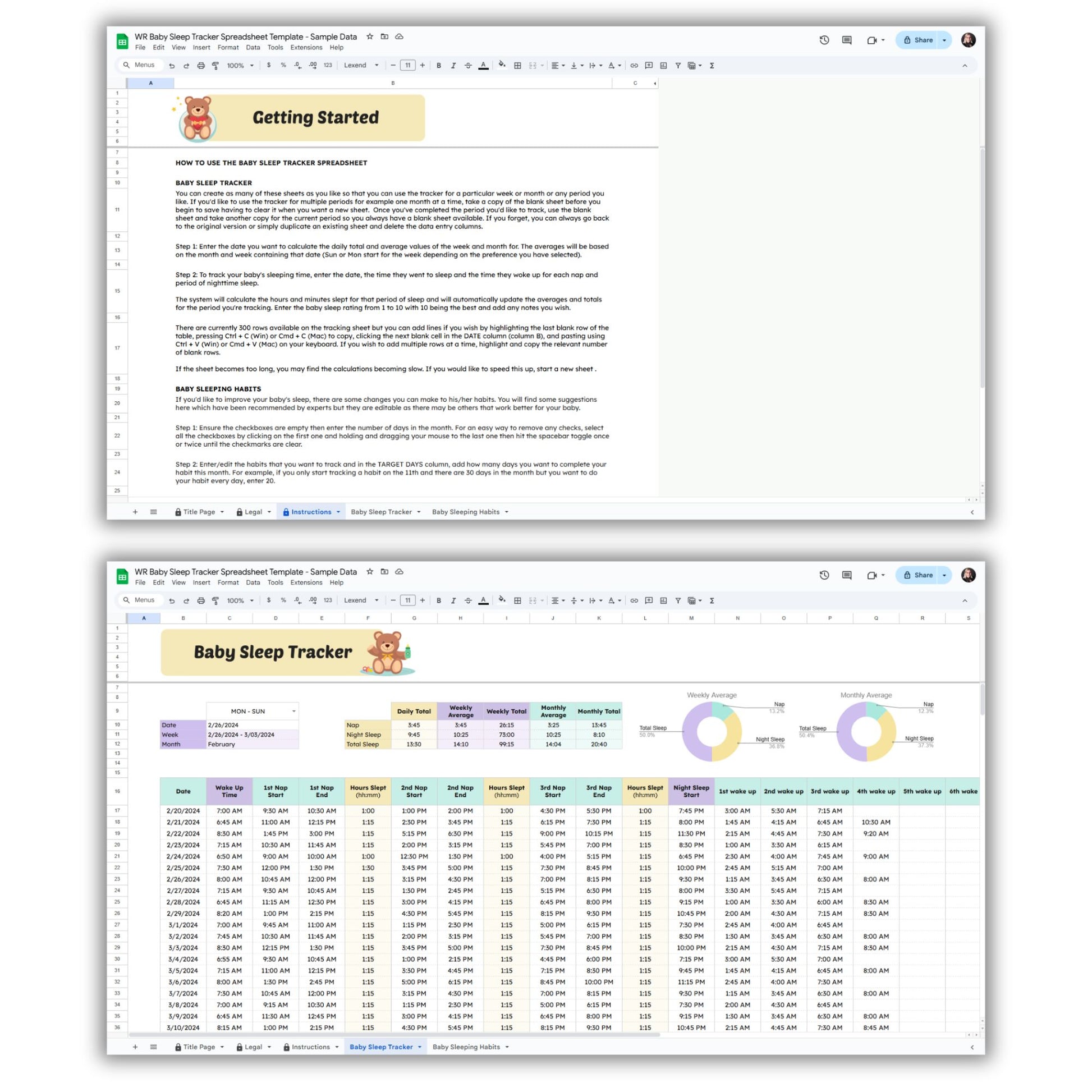Click the filter icon in bottom window toolbar
The height and width of the screenshot is (1092, 1092).
[x=678, y=600]
